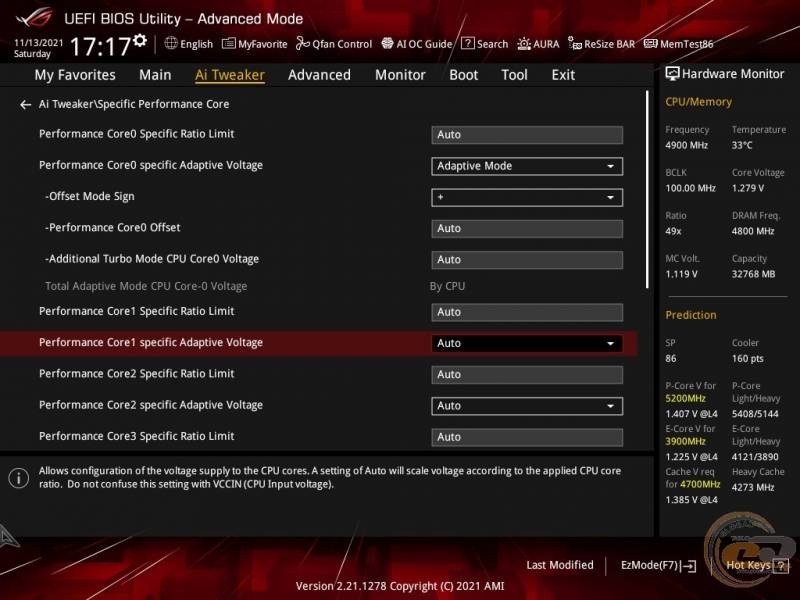Select '-Offset Mode Sign' label
800x600 pixels.
pos(90,196)
